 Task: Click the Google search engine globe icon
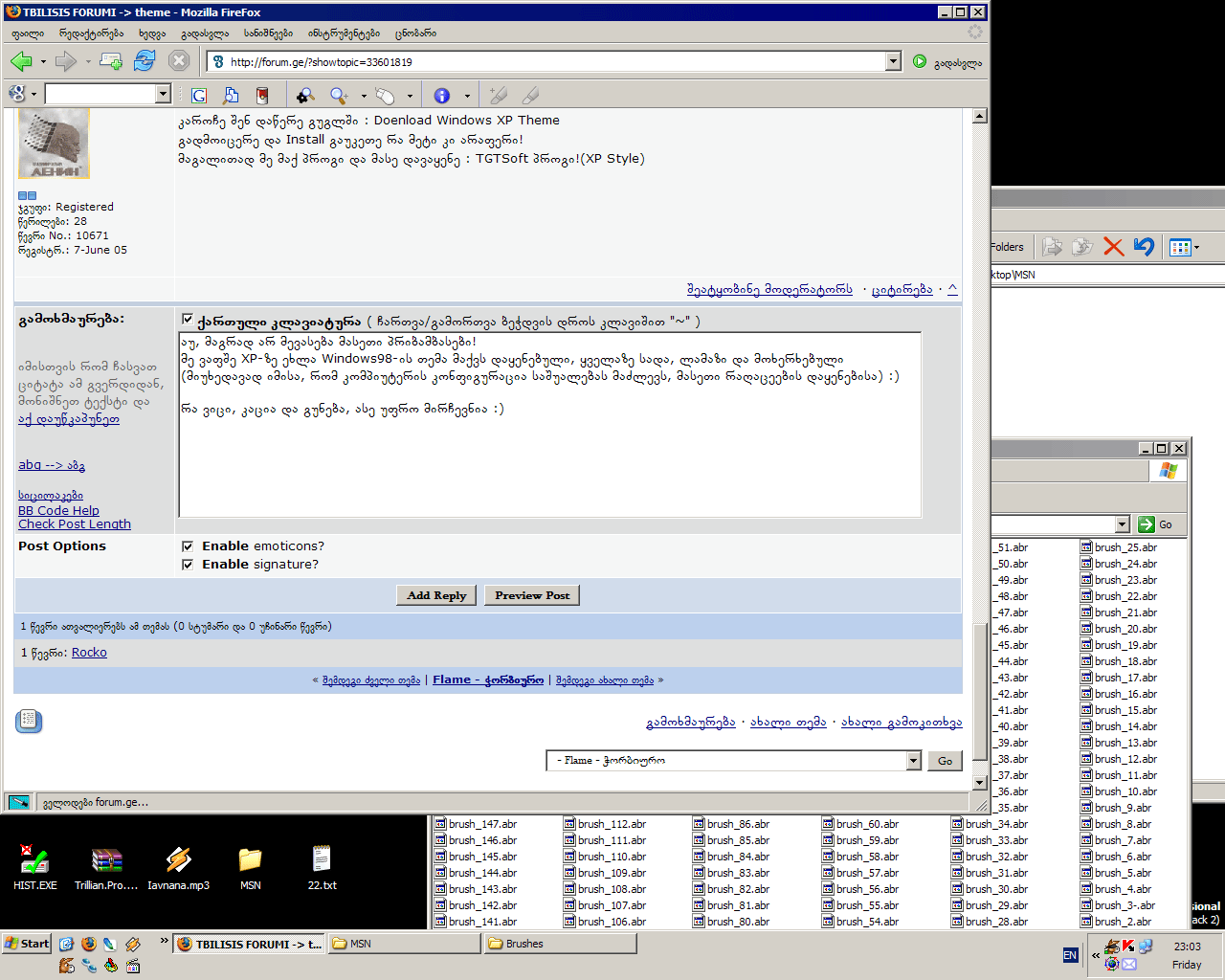[16, 94]
